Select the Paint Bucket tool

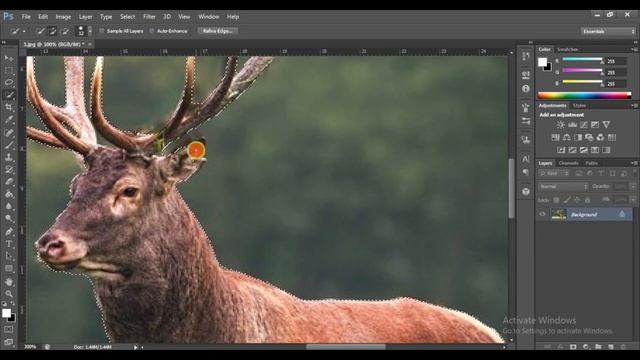tap(9, 194)
